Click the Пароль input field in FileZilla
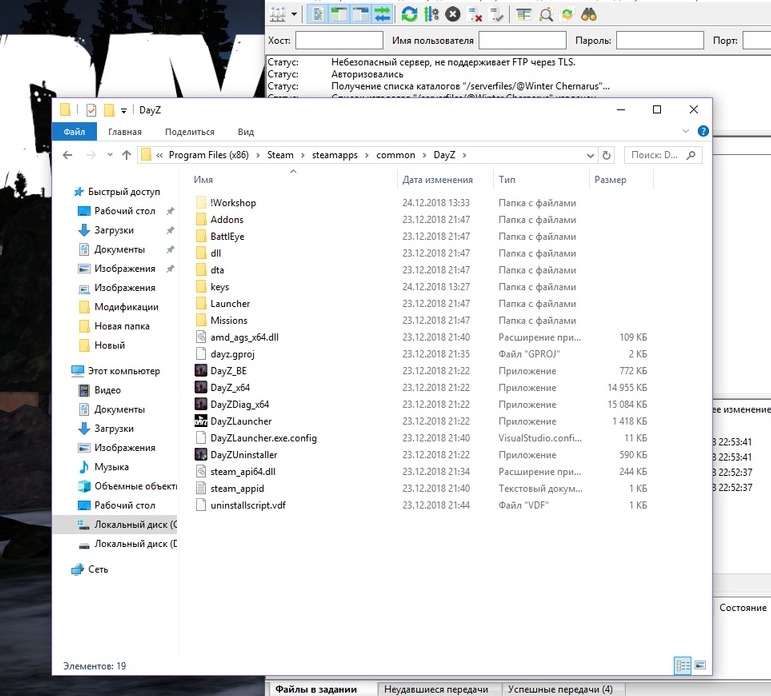 (659, 40)
